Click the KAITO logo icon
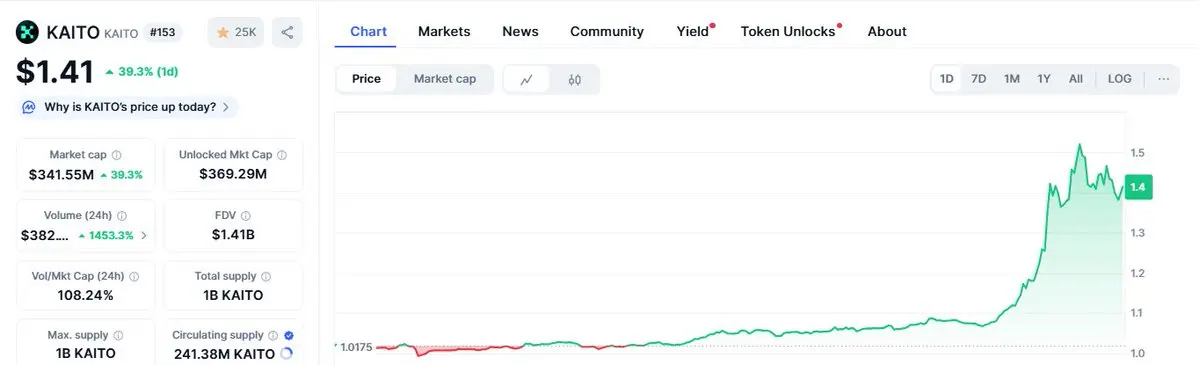 [28, 32]
